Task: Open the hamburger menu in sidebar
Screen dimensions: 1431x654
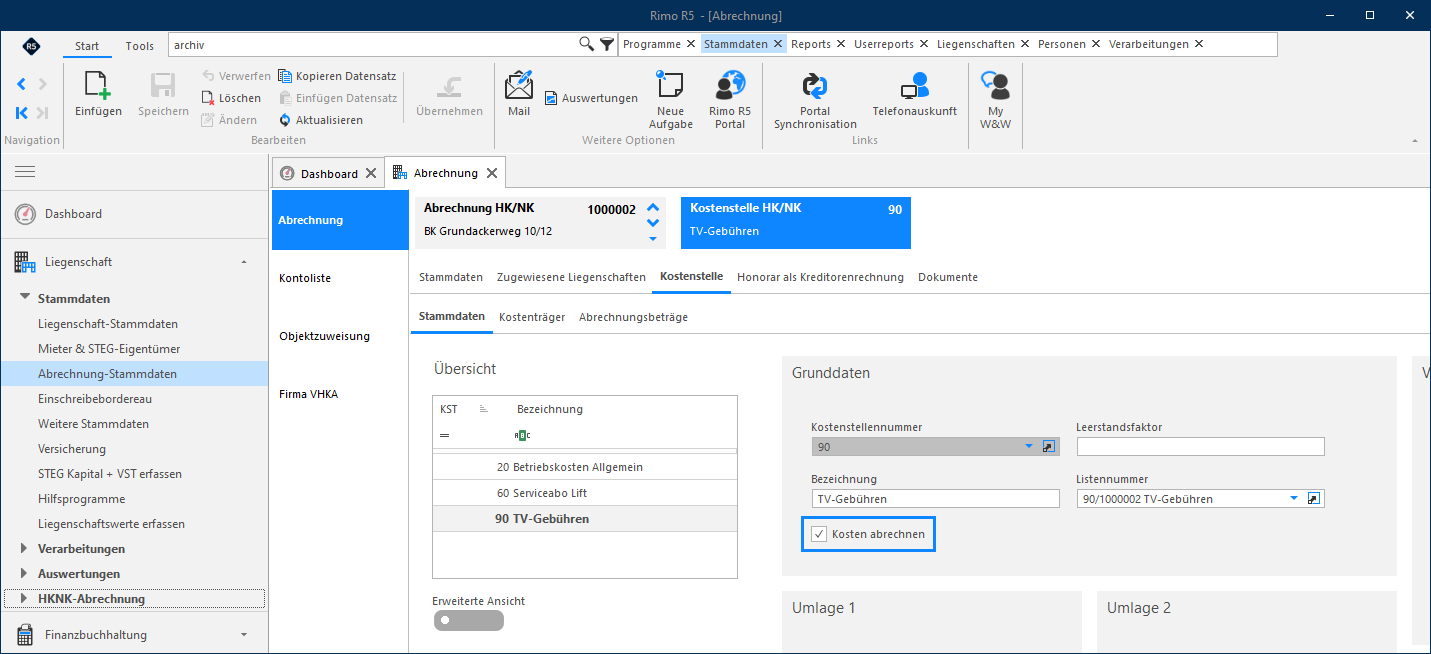Action: tap(25, 172)
